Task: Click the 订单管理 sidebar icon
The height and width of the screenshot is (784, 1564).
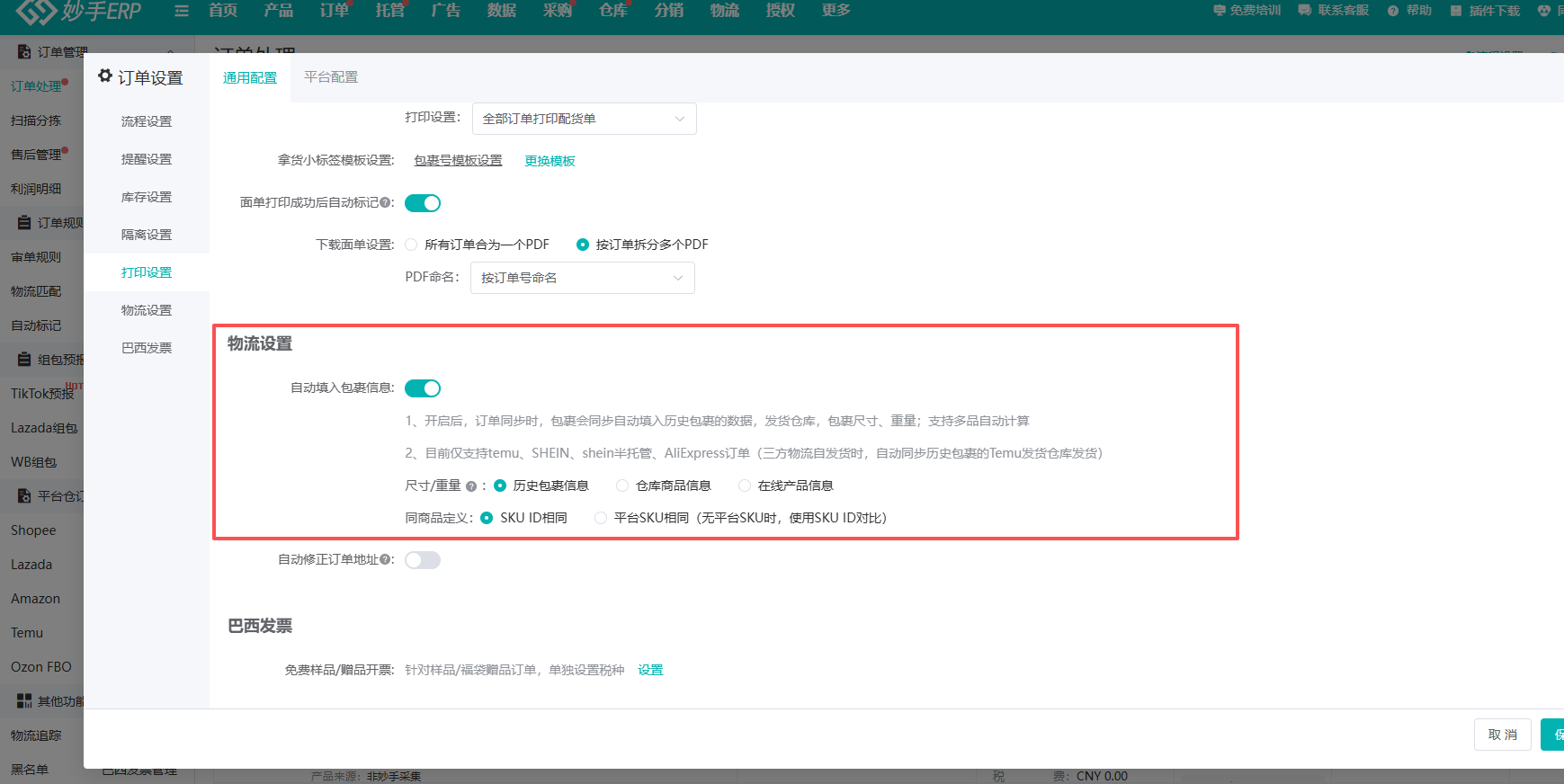Action: tap(24, 52)
